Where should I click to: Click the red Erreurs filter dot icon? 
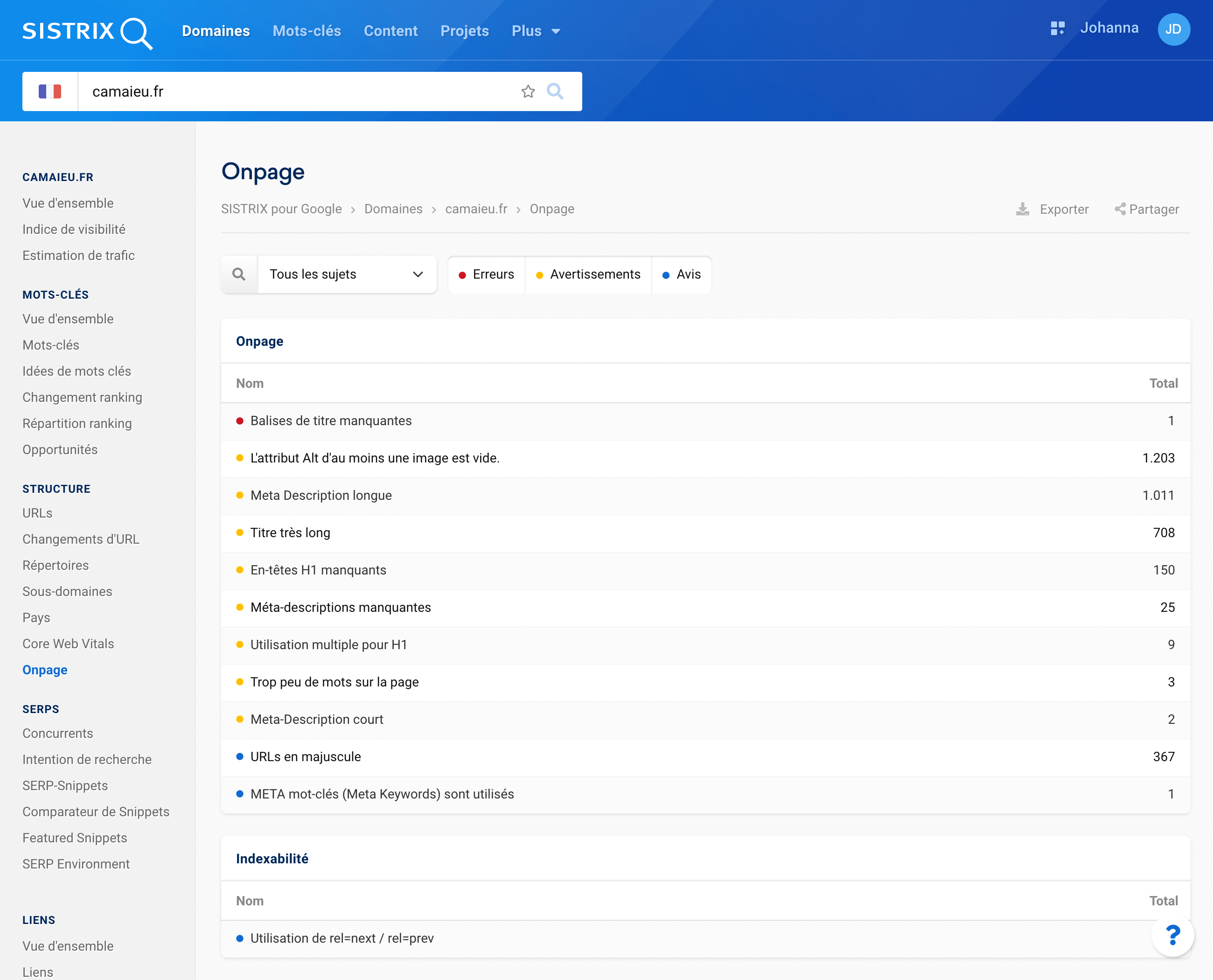463,274
